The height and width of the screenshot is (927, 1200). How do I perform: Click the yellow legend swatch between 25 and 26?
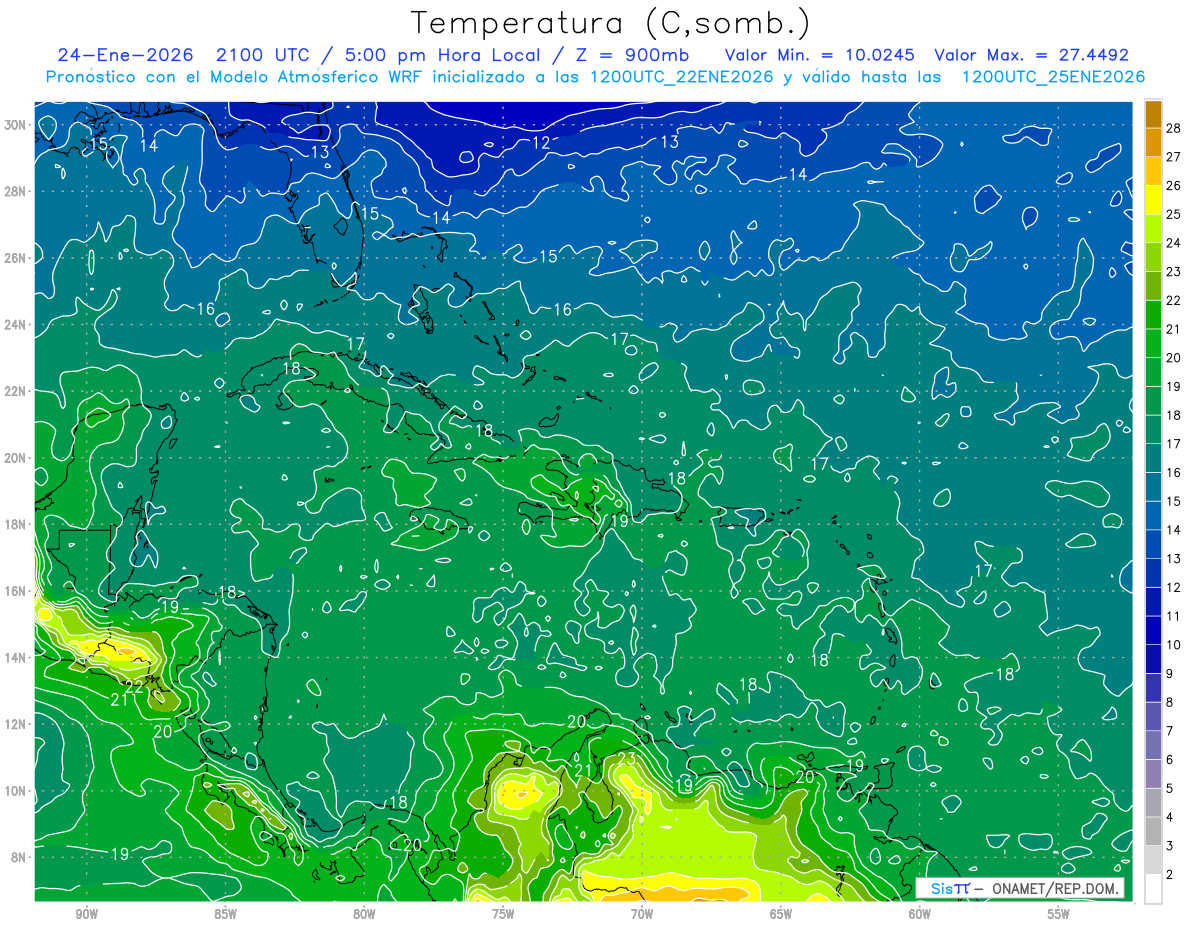point(1153,199)
